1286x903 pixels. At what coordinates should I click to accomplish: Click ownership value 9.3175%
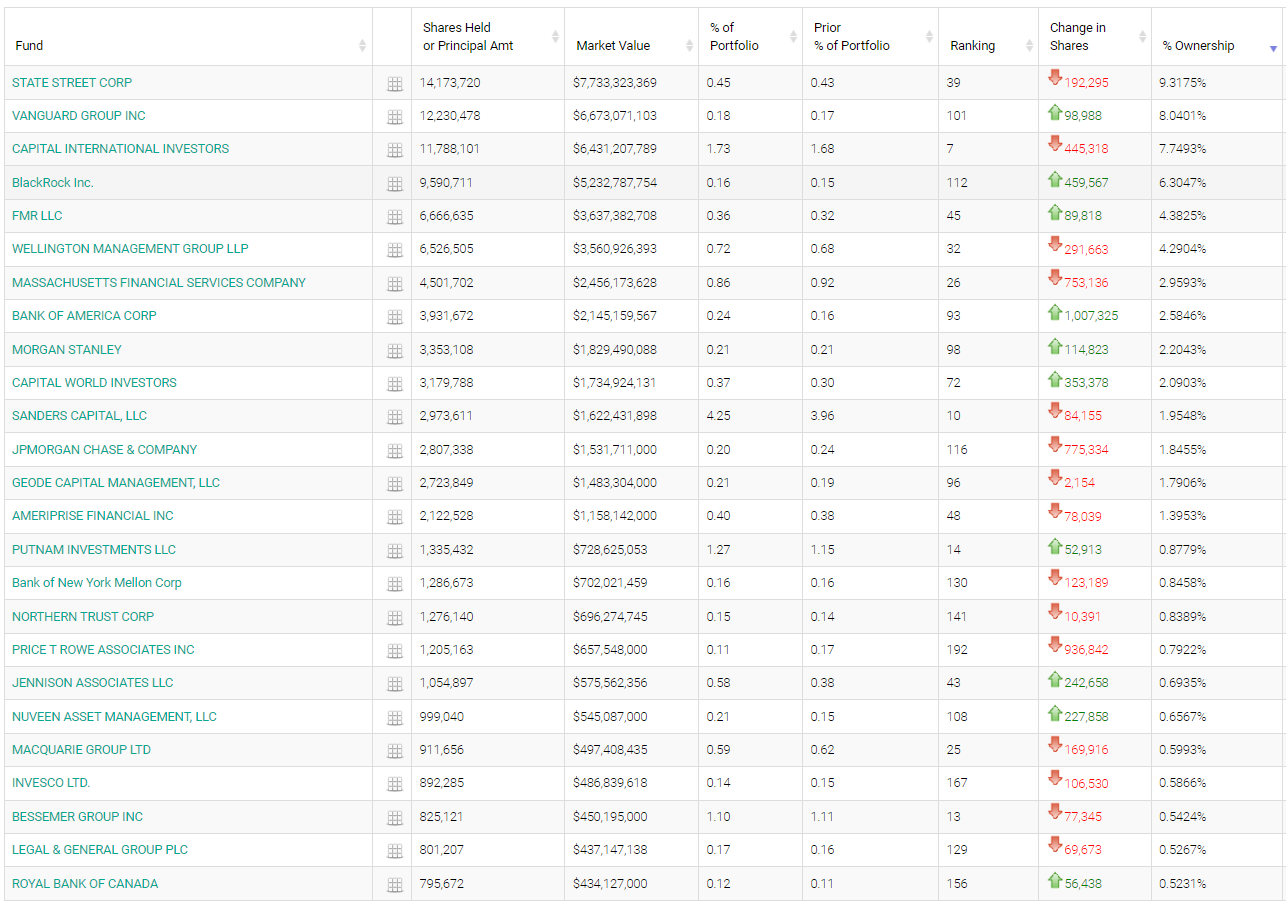pos(1182,82)
